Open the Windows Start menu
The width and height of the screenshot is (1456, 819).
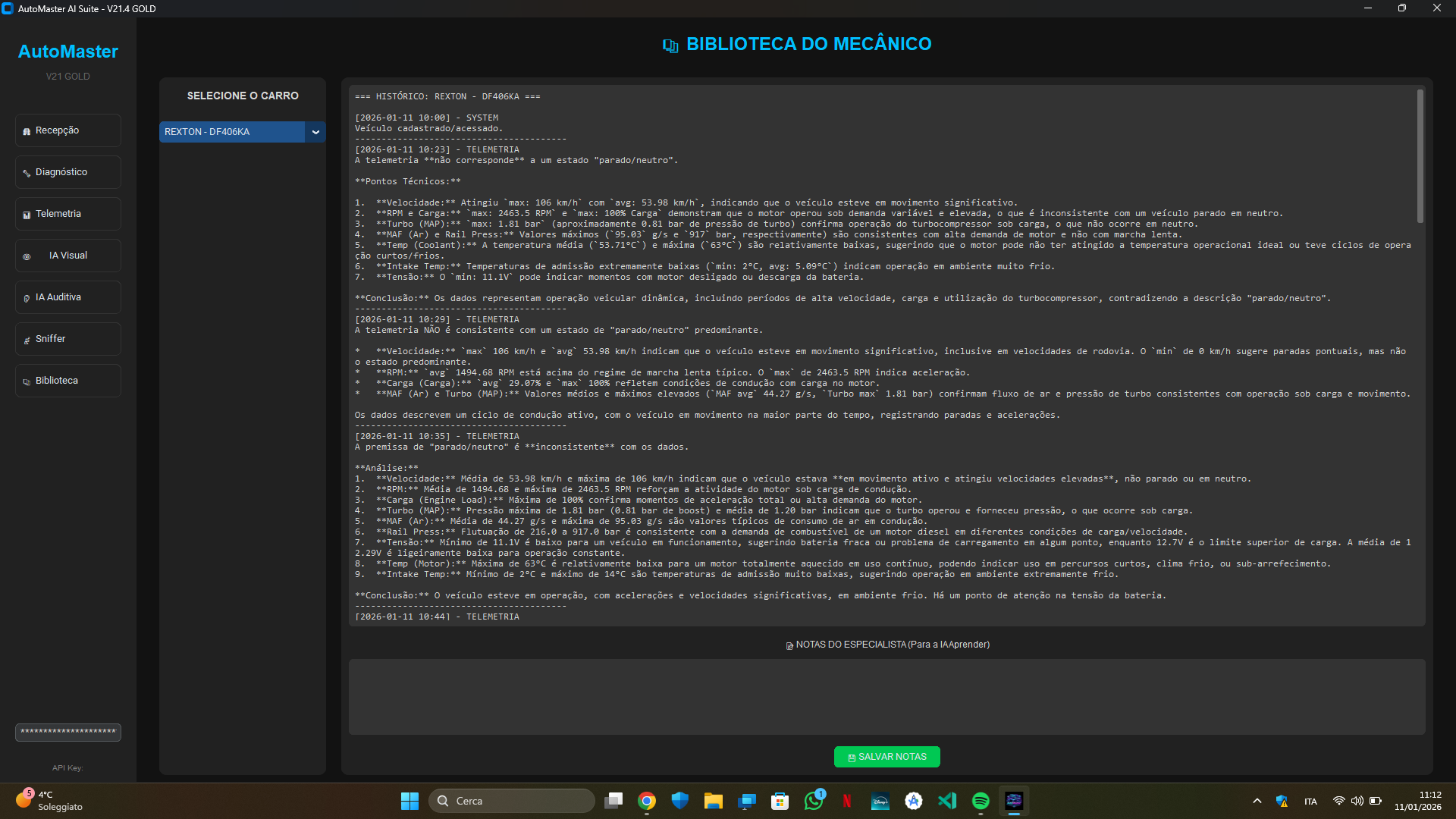click(409, 801)
